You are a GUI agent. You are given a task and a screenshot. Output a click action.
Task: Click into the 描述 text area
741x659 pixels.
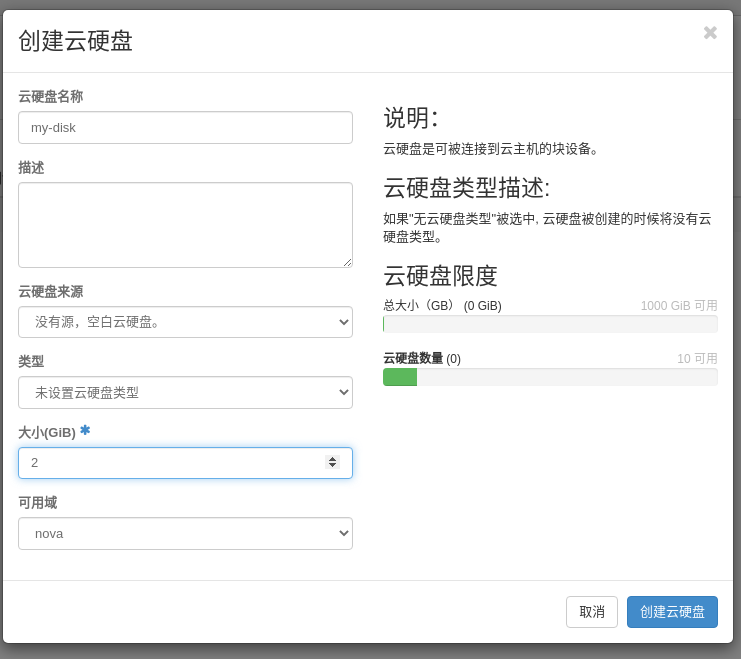pos(185,225)
